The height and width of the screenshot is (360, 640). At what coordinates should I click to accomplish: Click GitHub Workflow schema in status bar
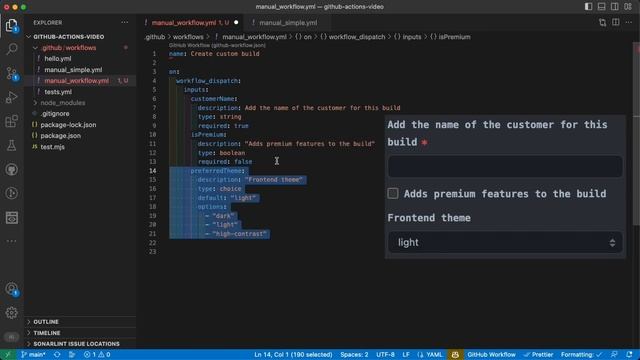point(491,354)
